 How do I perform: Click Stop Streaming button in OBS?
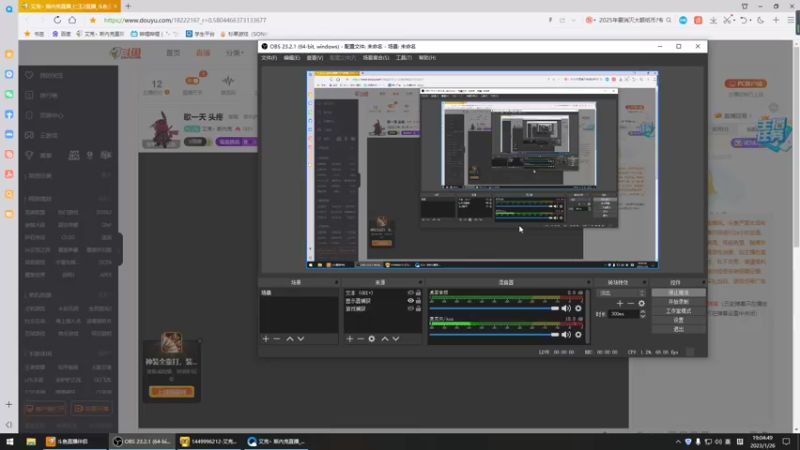point(678,293)
